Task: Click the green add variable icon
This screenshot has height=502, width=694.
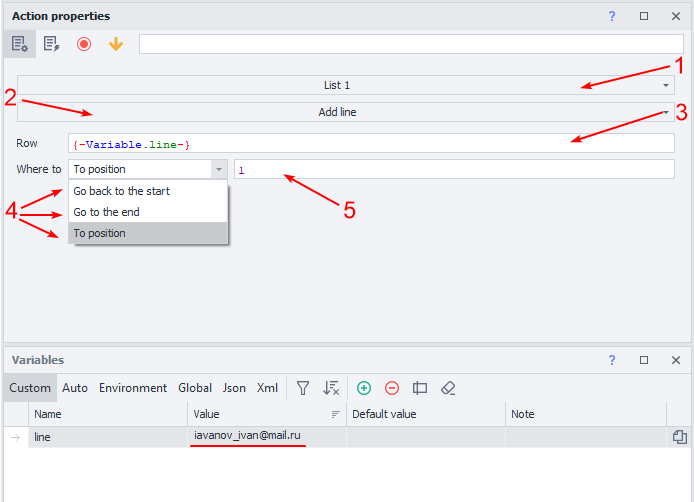Action: coord(364,388)
